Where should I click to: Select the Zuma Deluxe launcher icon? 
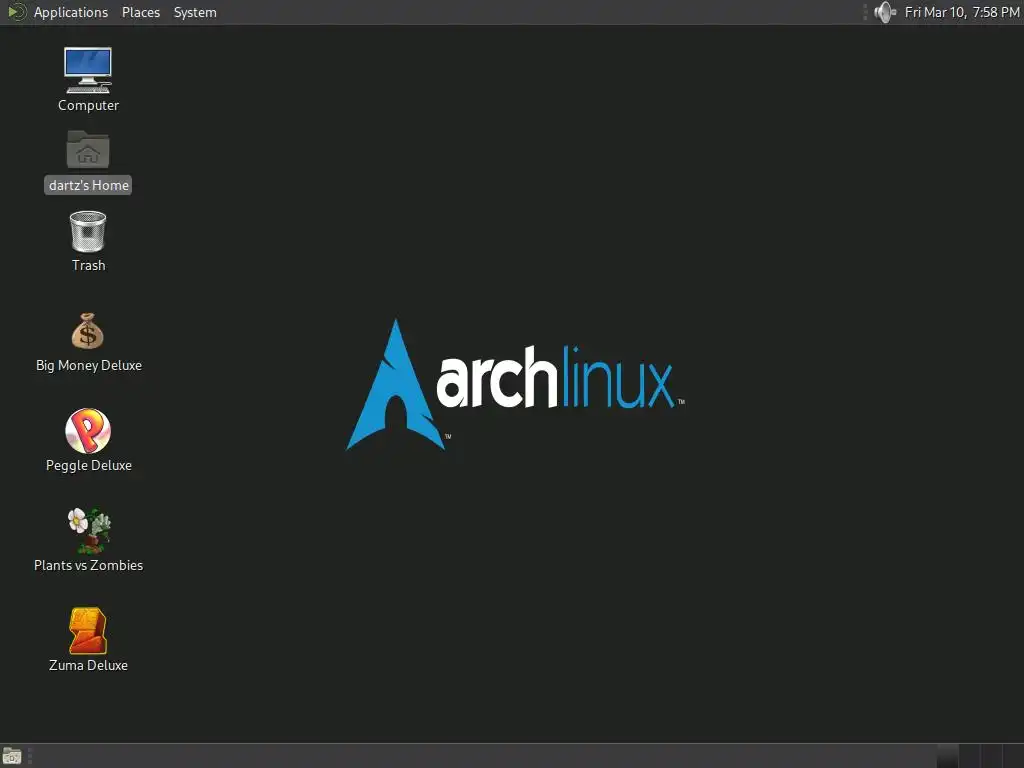click(88, 631)
